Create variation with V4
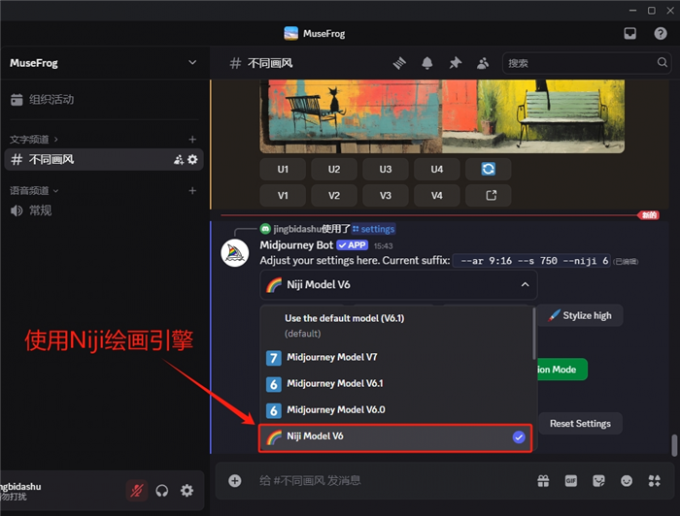680x516 pixels. [x=437, y=195]
